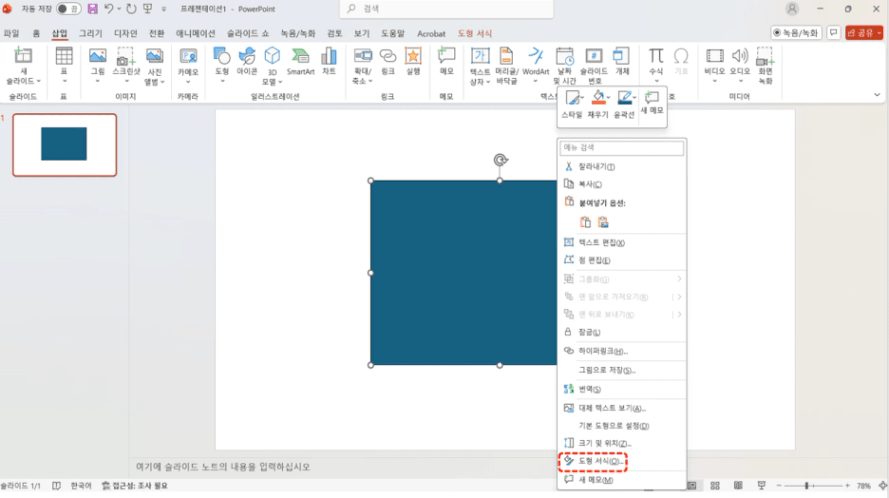The image size is (889, 498).
Task: Insert a picture (그림)
Action: pyautogui.click(x=98, y=65)
